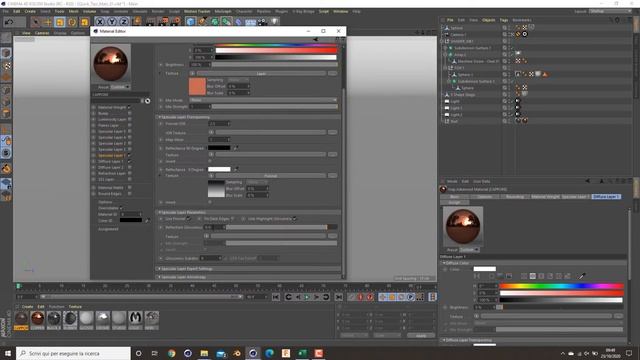Screen dimensions: 640x360
Task: Click the Reflection Glossiness slider
Action: pos(282,227)
